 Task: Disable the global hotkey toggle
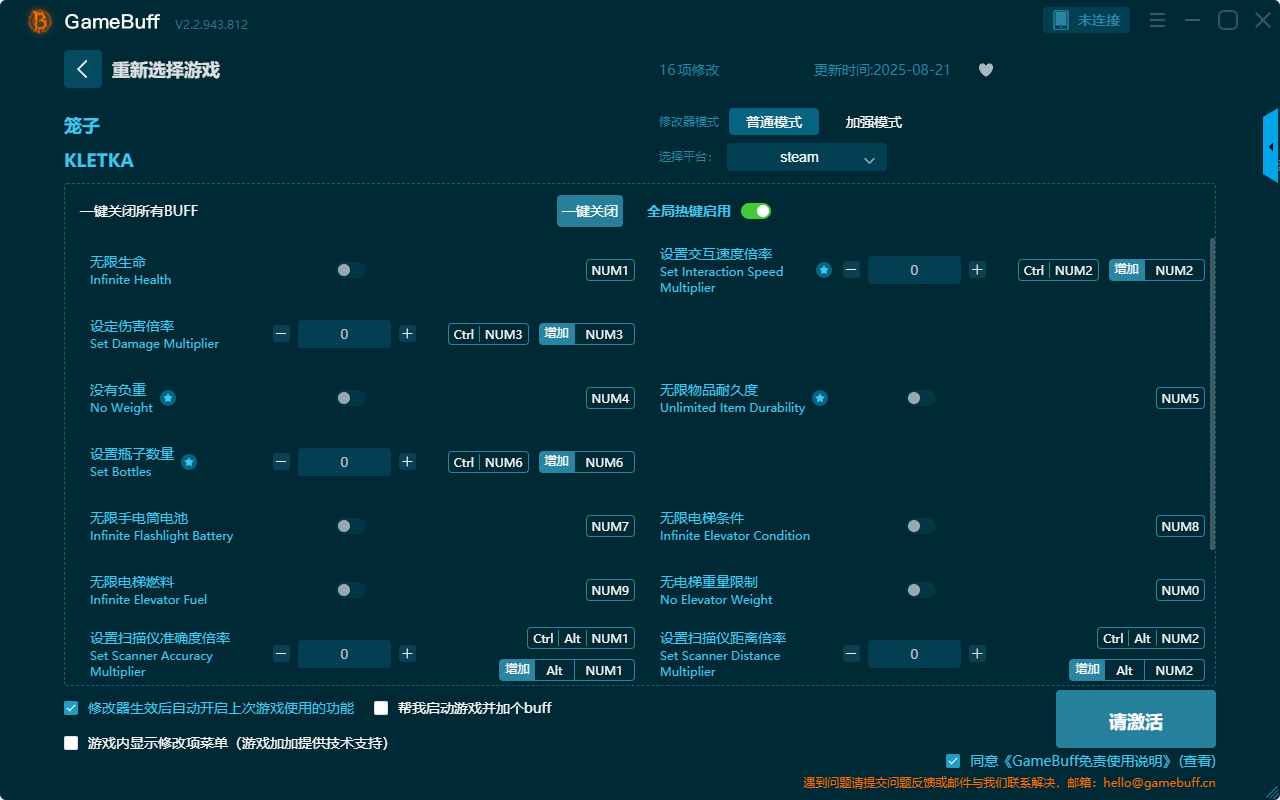click(756, 211)
